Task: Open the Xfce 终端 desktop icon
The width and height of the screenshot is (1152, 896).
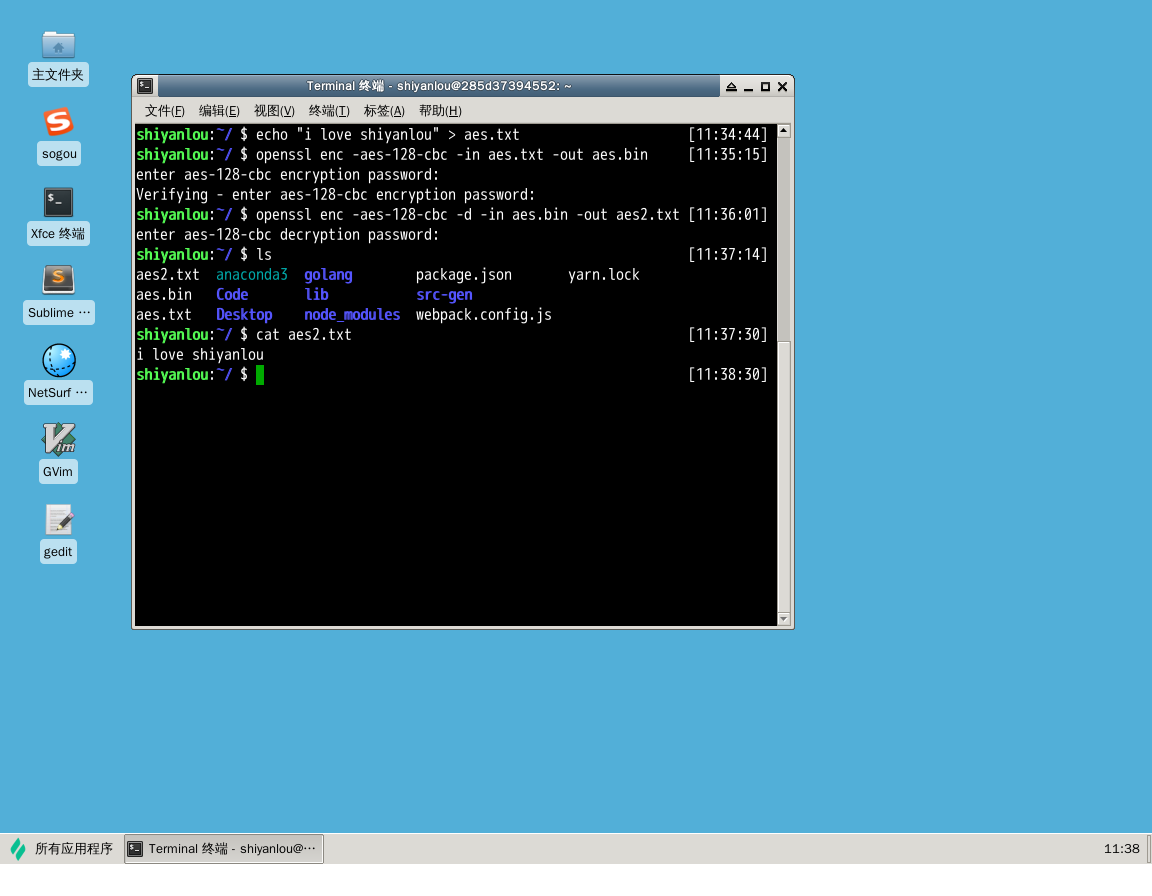Action: point(58,203)
